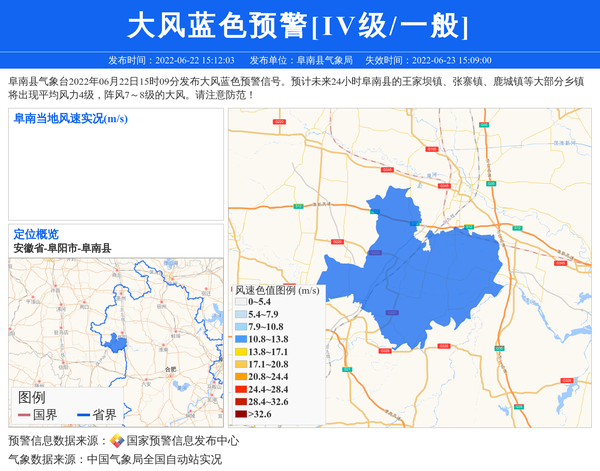Select the >32.6 dark red swatch
This screenshot has width=600, height=471.
241,414
